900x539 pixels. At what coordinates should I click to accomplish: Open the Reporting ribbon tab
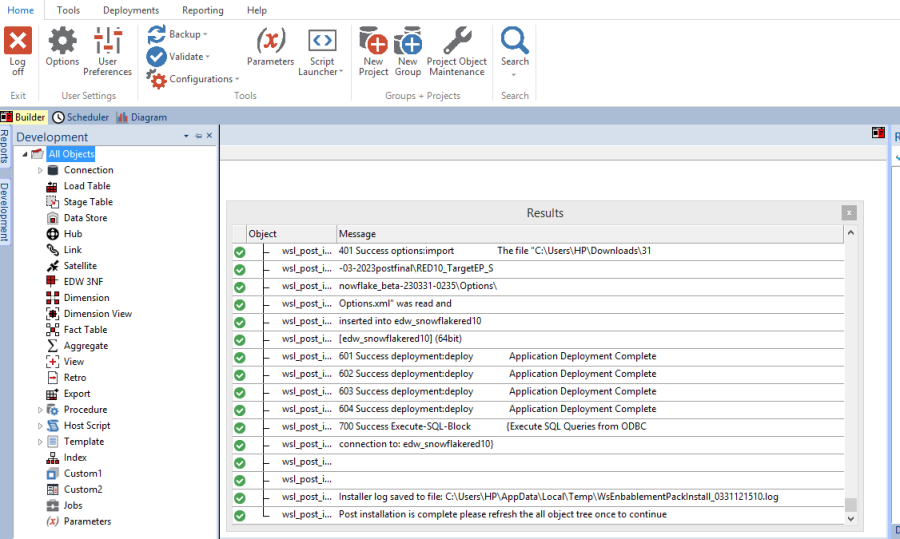202,10
